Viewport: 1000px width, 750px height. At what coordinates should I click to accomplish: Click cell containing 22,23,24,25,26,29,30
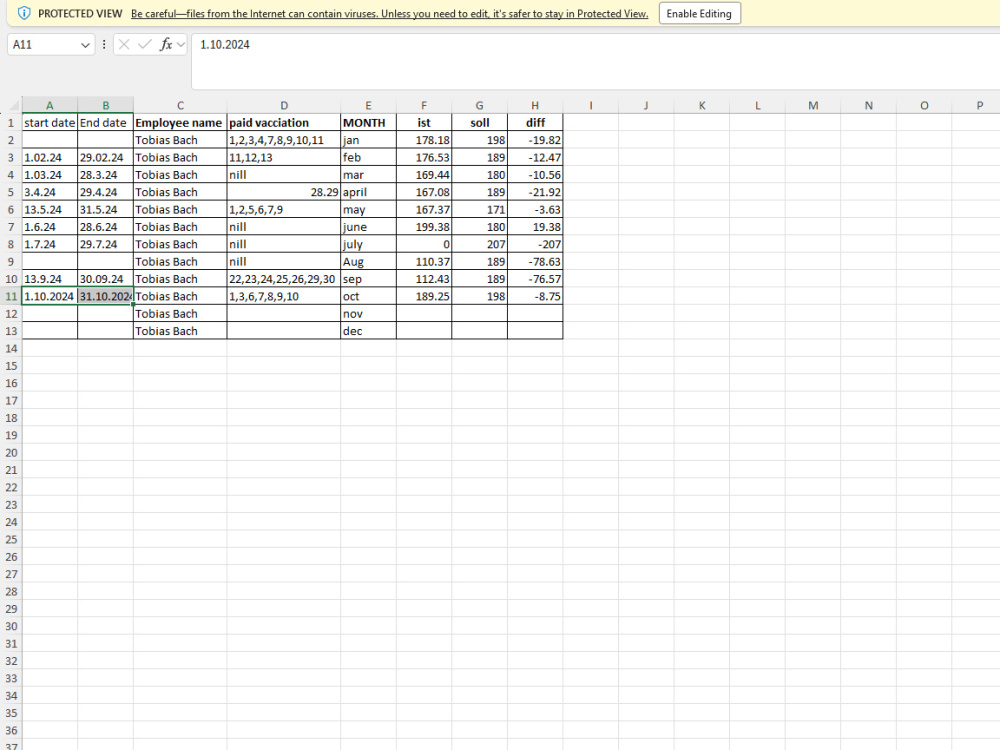pyautogui.click(x=284, y=279)
